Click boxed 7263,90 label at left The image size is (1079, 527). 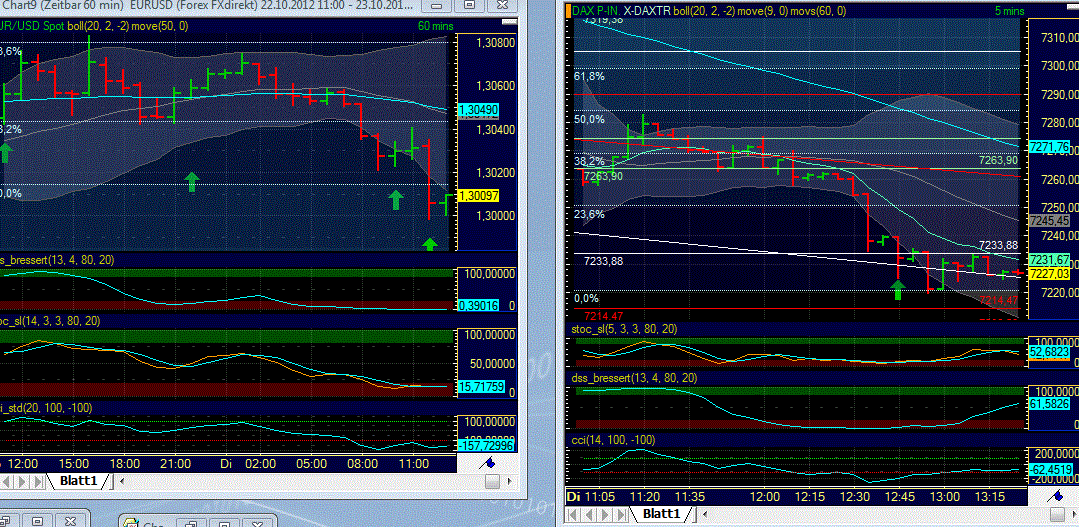coord(603,176)
